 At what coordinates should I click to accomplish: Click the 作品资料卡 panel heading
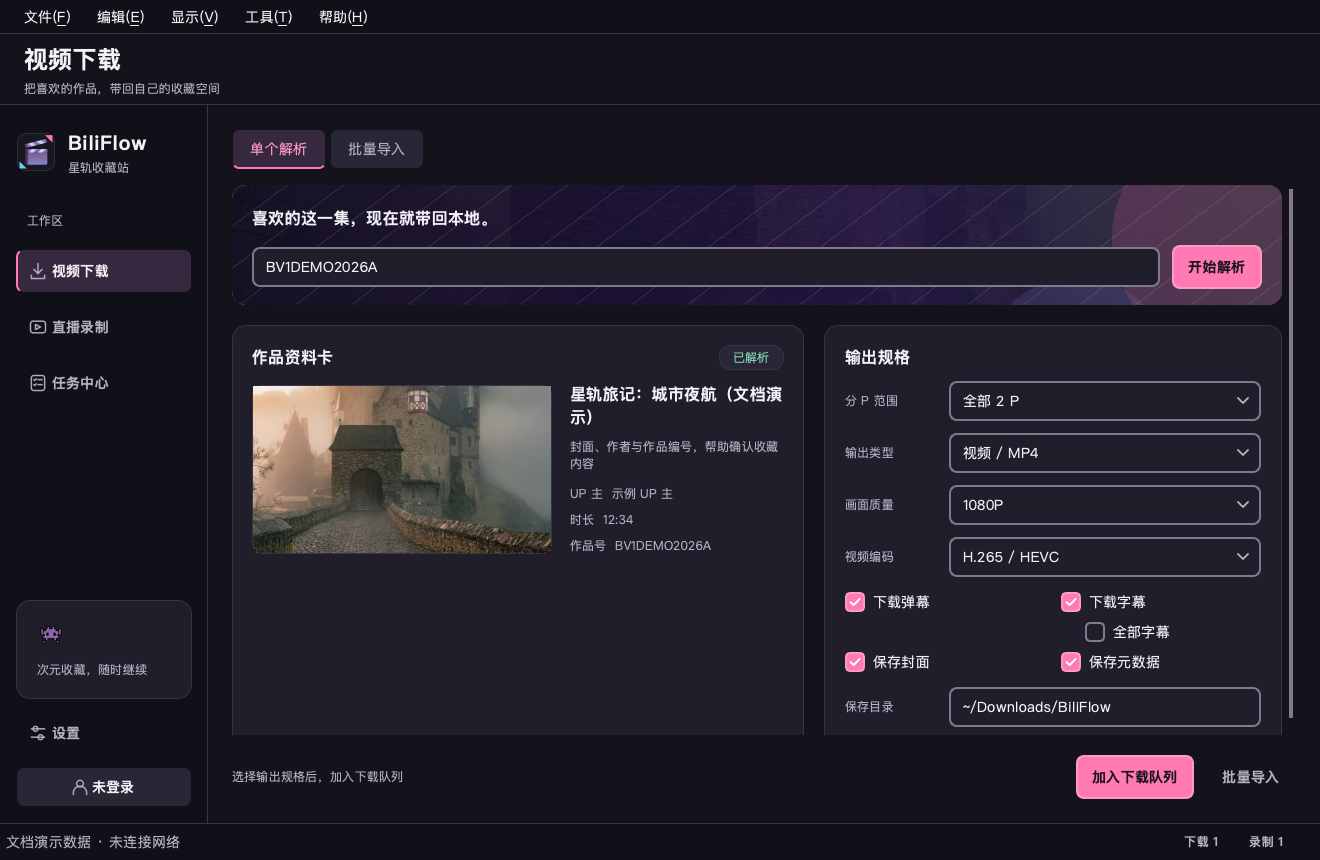[292, 358]
